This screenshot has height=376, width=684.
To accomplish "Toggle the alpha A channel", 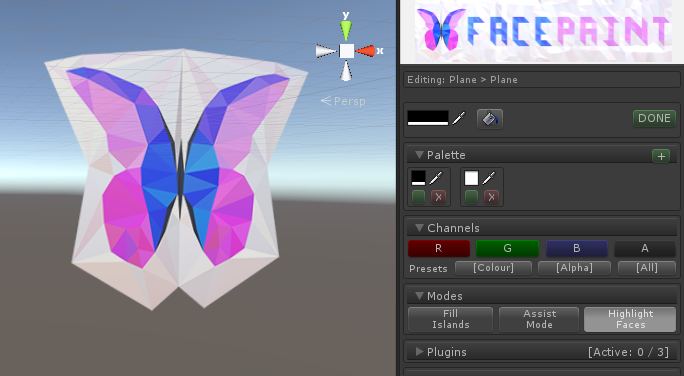I will [645, 248].
